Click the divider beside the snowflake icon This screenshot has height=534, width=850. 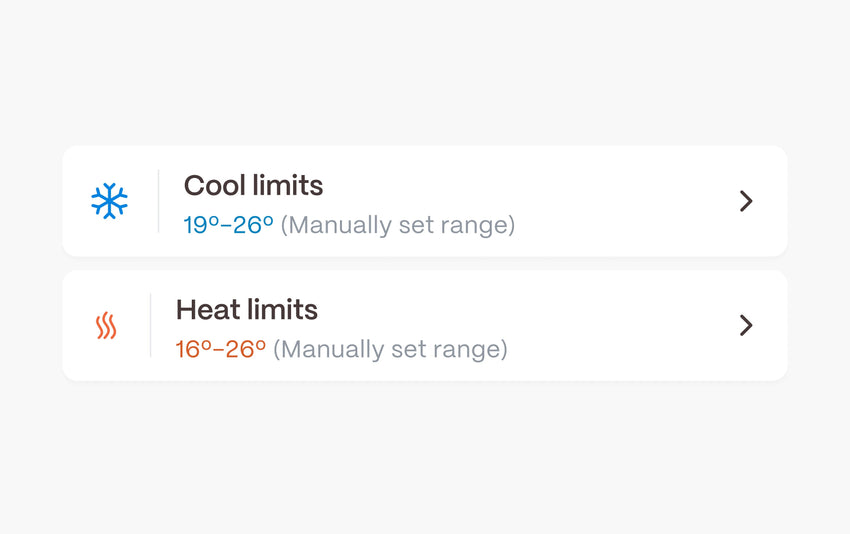pyautogui.click(x=158, y=201)
